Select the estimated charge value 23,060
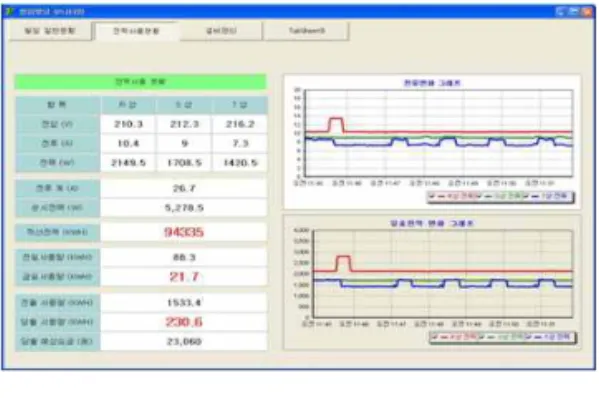Viewport: 599px width, 398px height. click(184, 341)
